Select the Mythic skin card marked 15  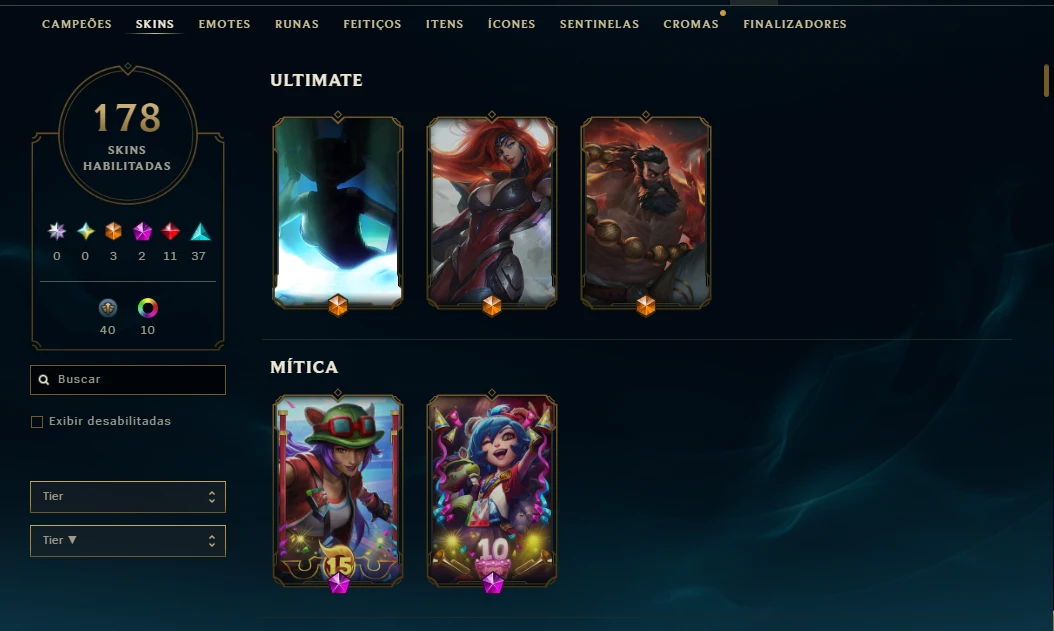tap(338, 491)
